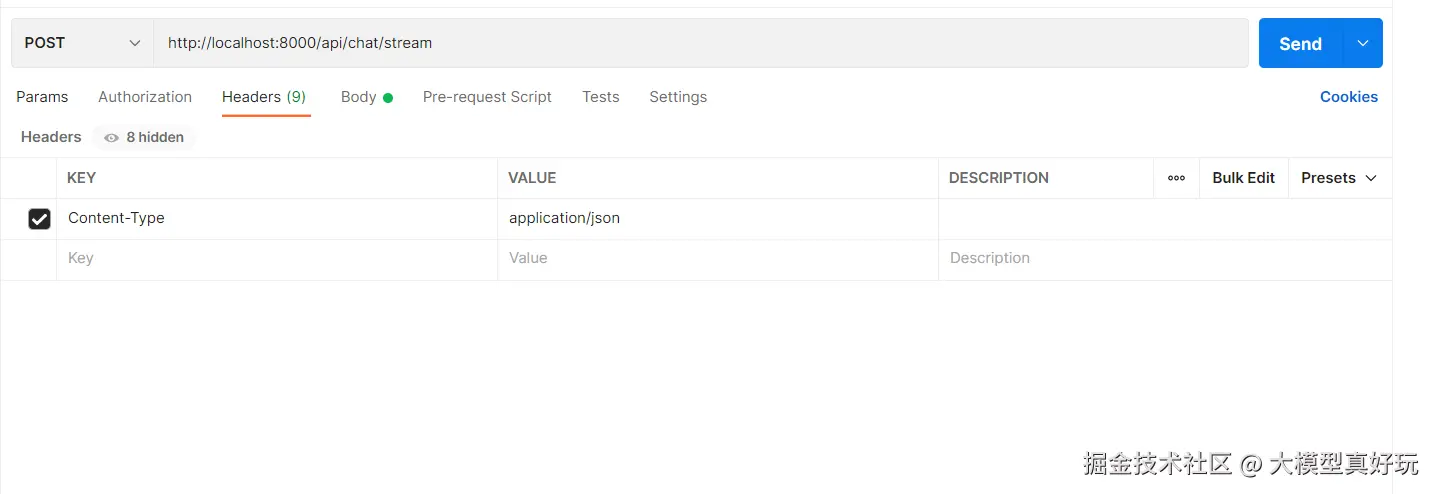The width and height of the screenshot is (1435, 494).
Task: Uncheck the Content-Type header checkbox
Action: pyautogui.click(x=39, y=218)
